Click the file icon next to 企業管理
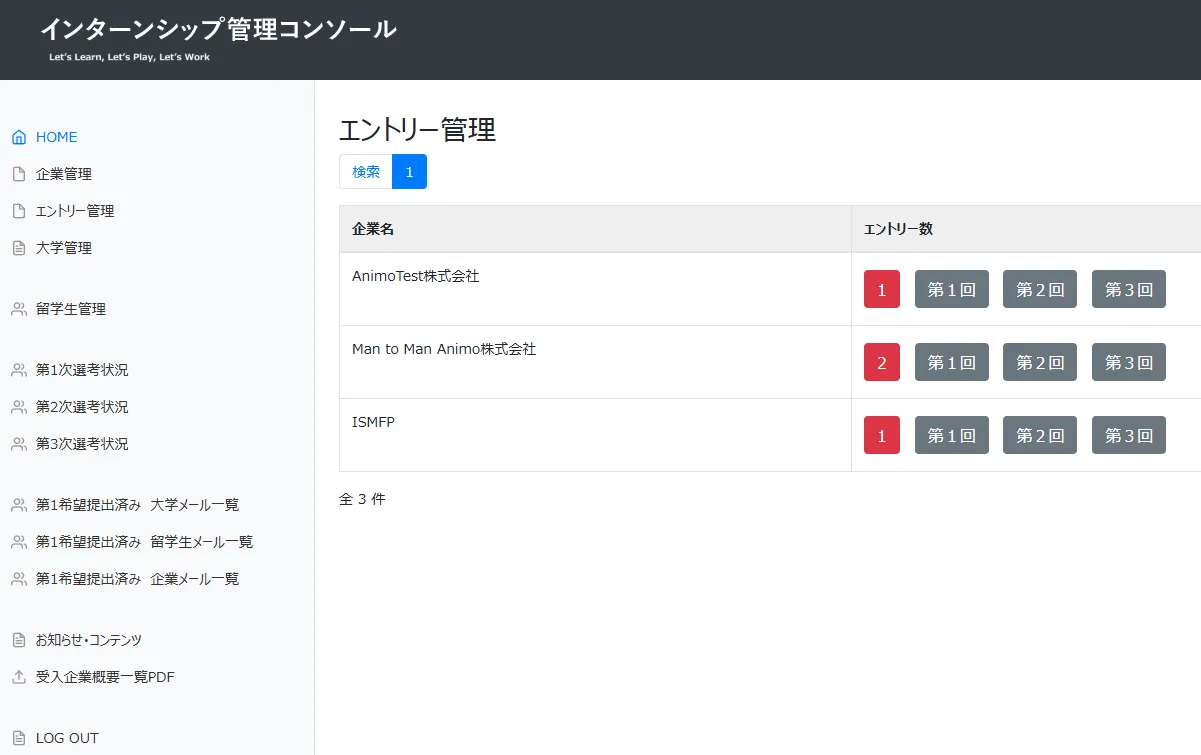Viewport: 1201px width, 755px height. (x=18, y=174)
